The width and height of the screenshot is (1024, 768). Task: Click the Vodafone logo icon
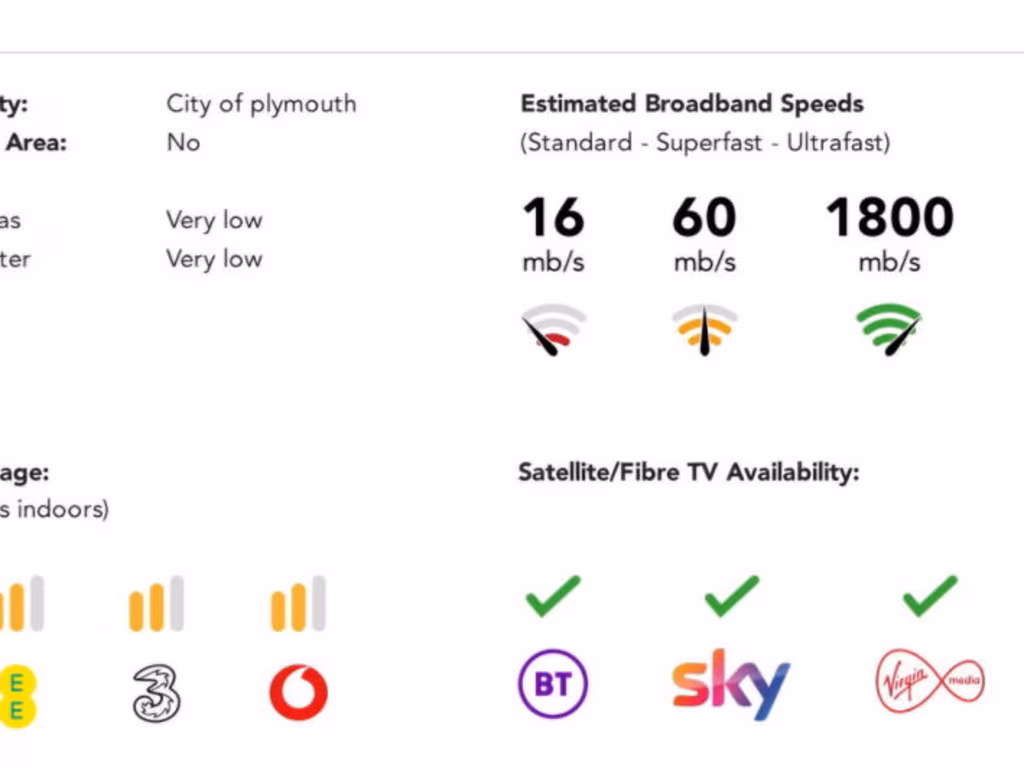298,692
